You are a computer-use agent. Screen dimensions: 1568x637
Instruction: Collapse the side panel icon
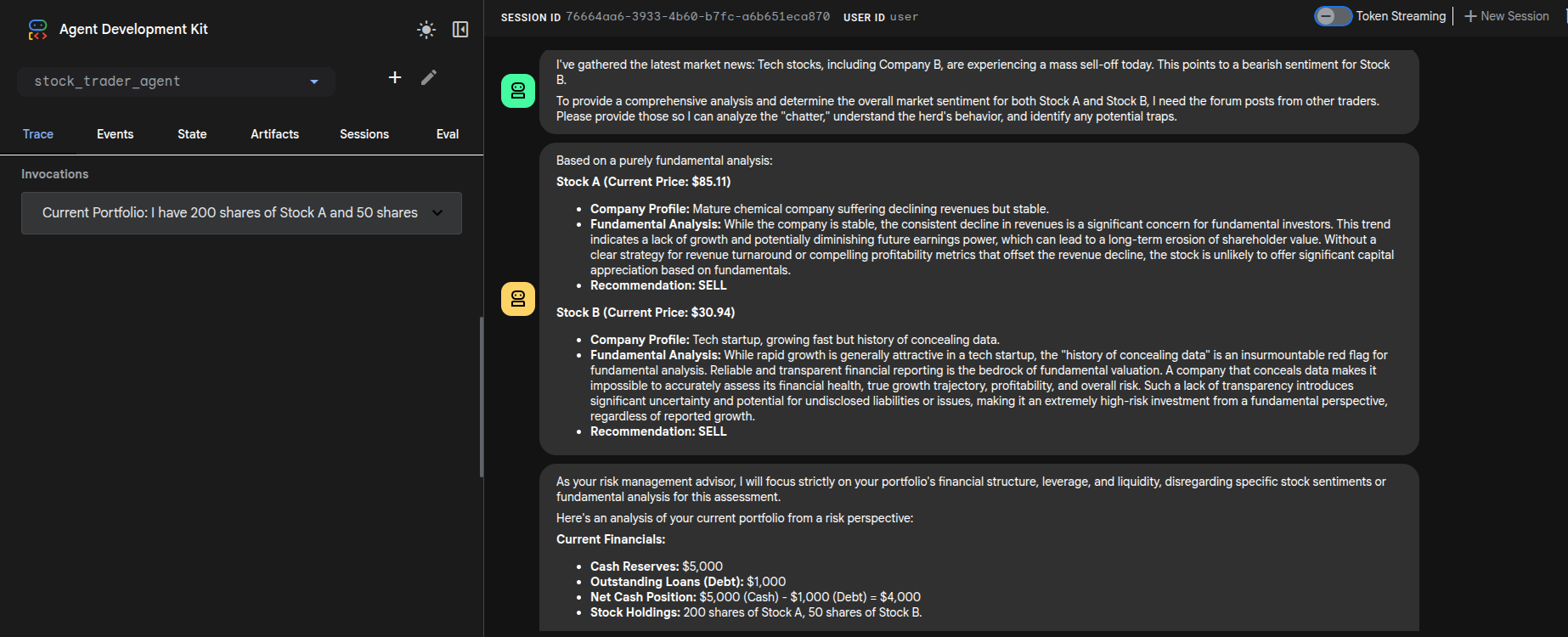(460, 30)
